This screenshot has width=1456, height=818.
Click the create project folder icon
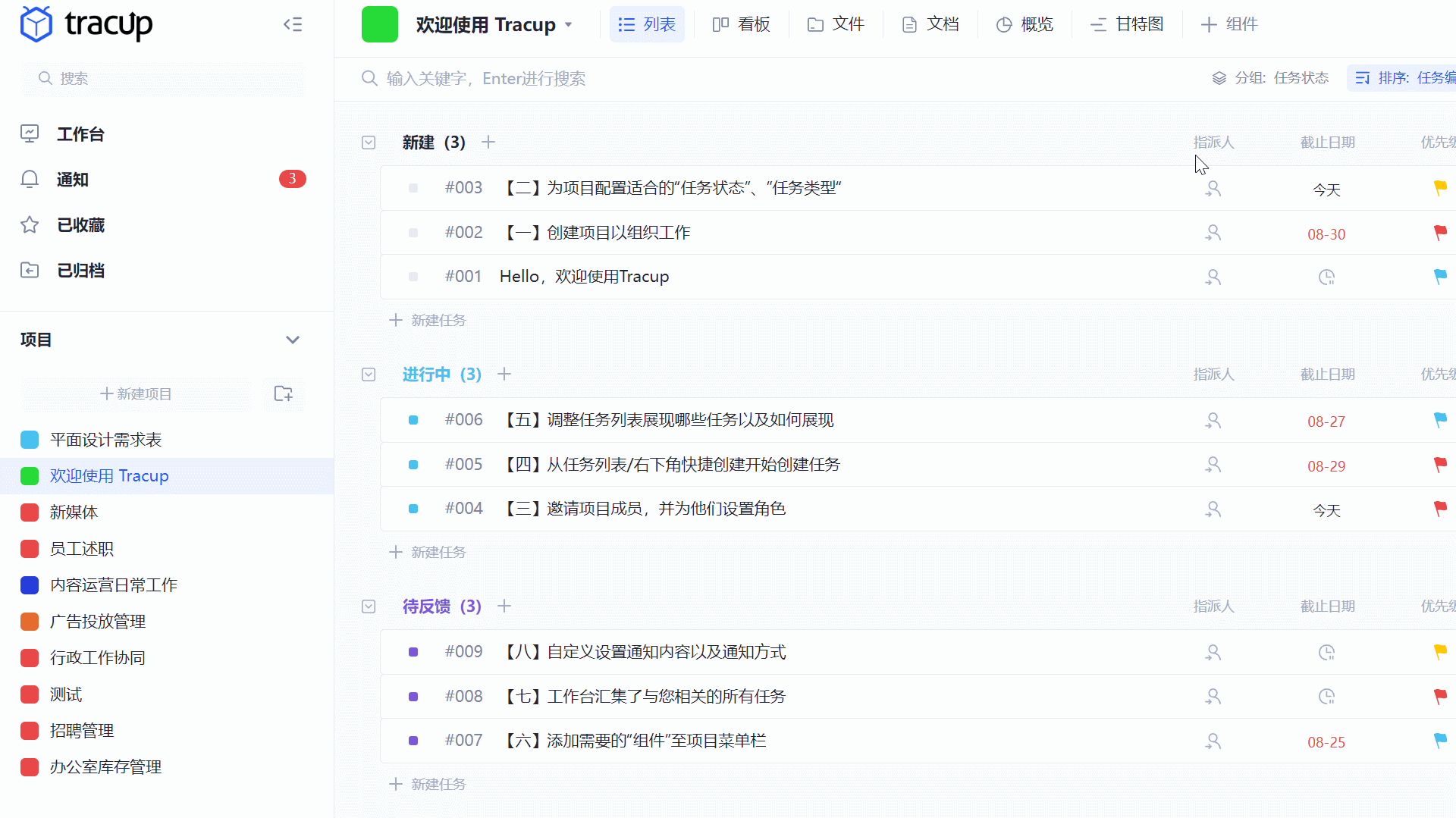click(283, 393)
